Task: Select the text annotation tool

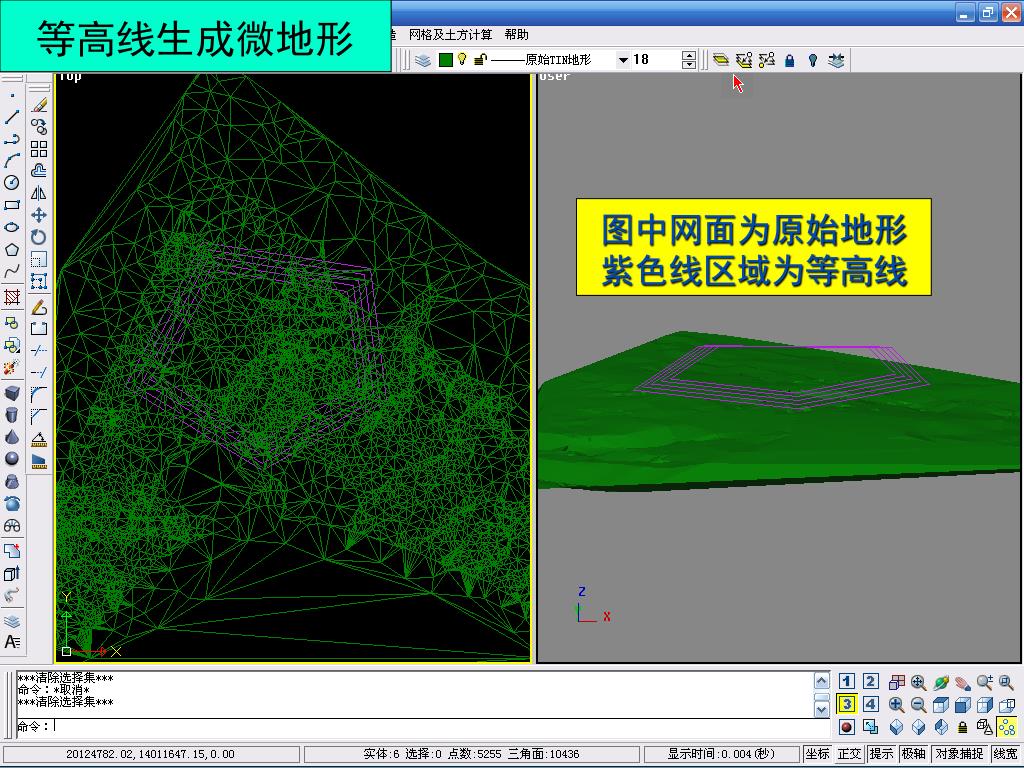Action: (12, 642)
